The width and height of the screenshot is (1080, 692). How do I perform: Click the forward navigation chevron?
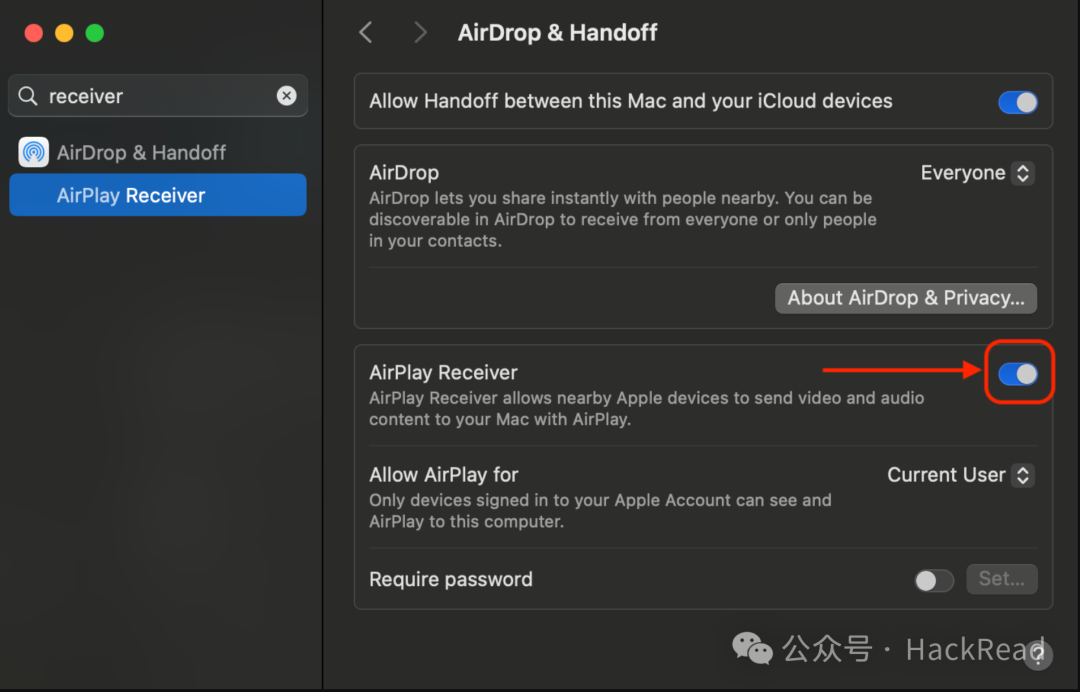(x=420, y=32)
